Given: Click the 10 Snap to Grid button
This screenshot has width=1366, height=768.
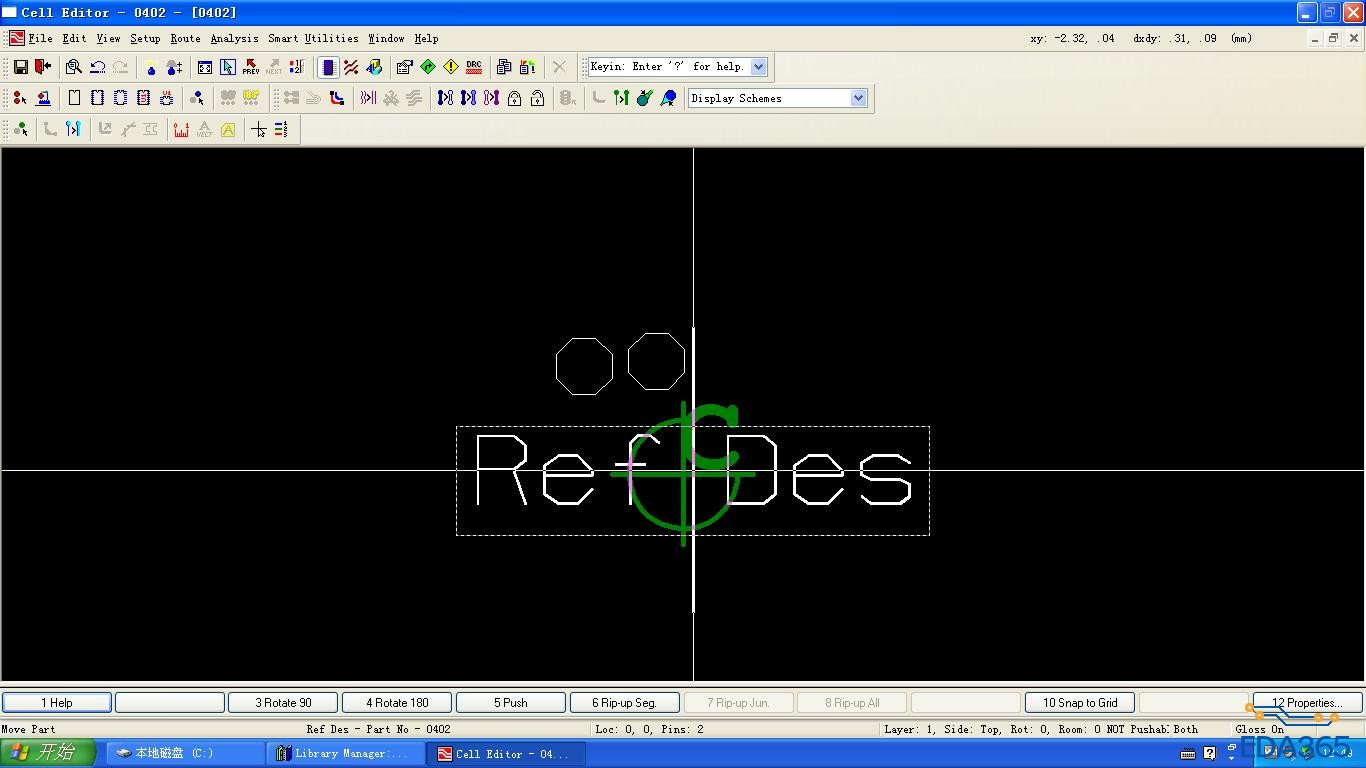Looking at the screenshot, I should click(1080, 703).
